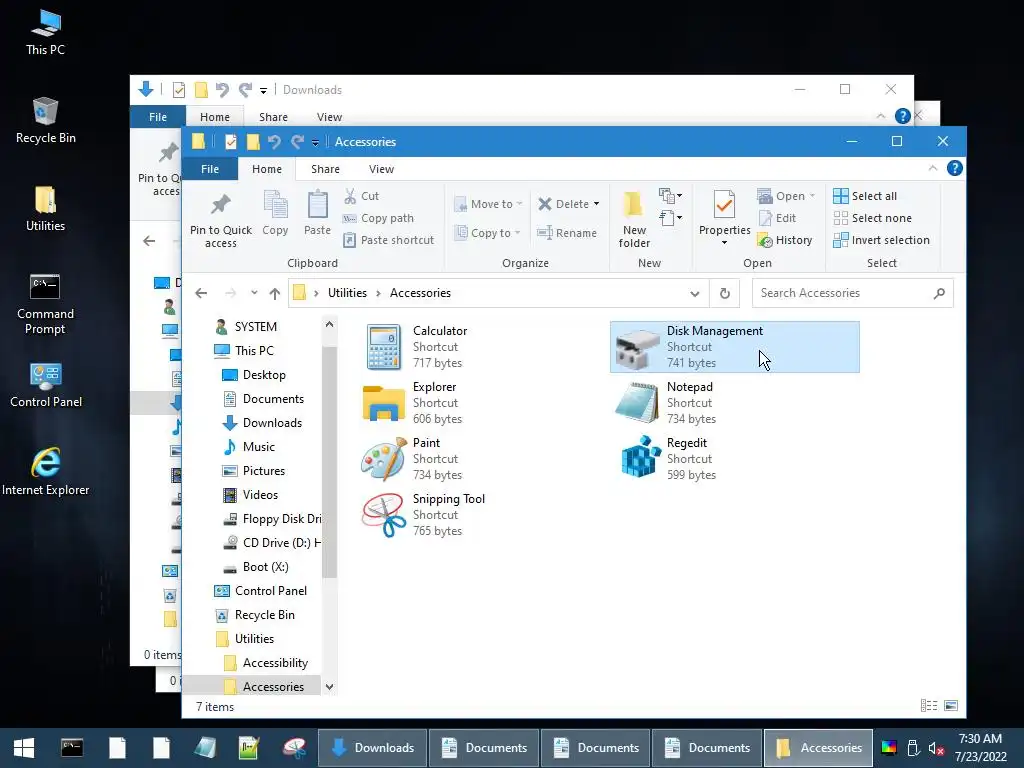The image size is (1024, 768).
Task: Open the New item dropdown
Action: 671,195
